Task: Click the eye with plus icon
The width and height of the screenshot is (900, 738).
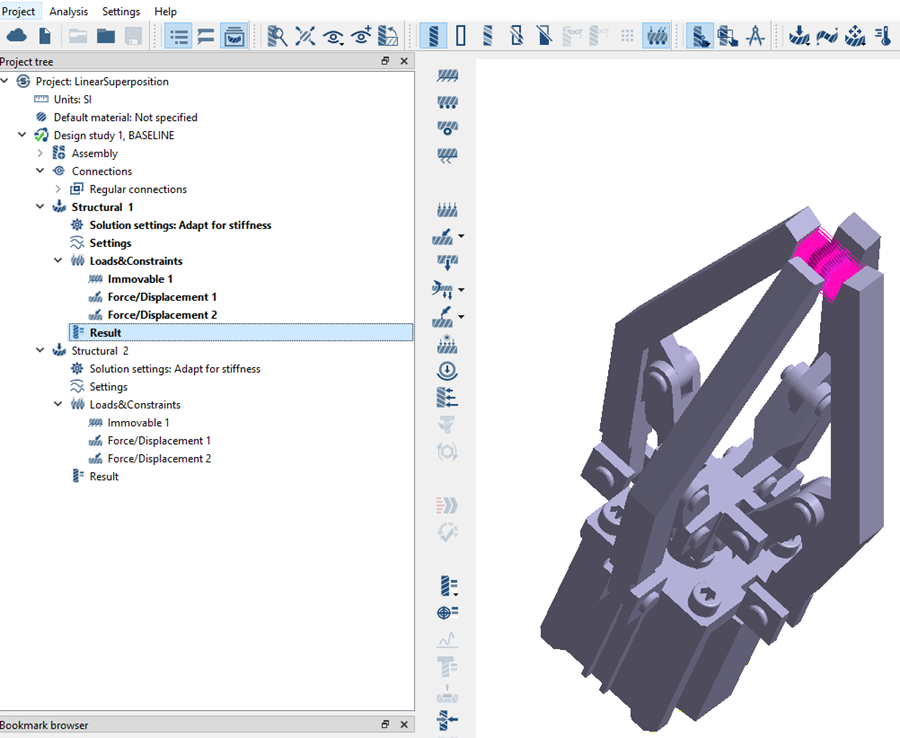Action: pyautogui.click(x=361, y=37)
